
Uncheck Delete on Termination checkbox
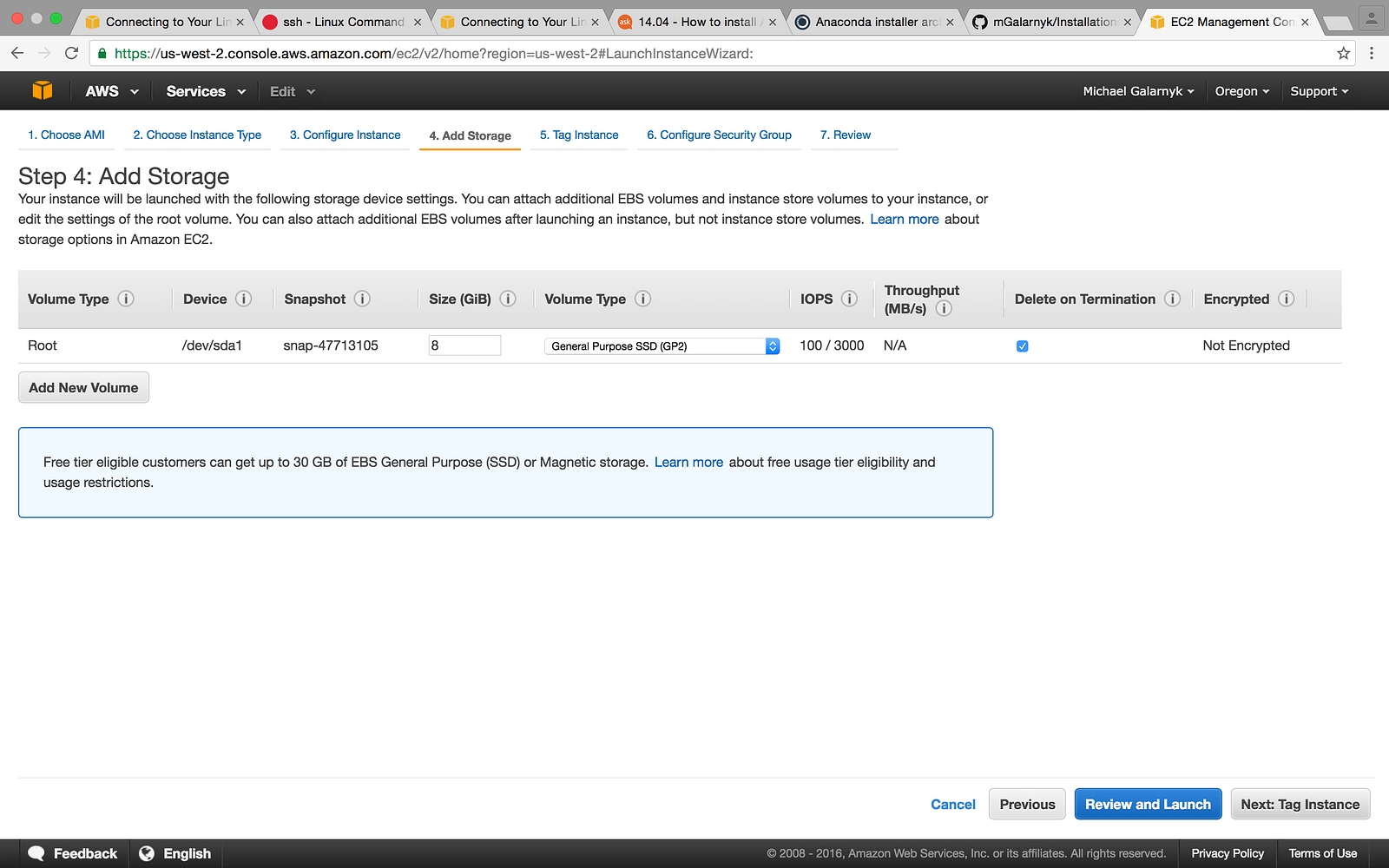click(x=1022, y=346)
